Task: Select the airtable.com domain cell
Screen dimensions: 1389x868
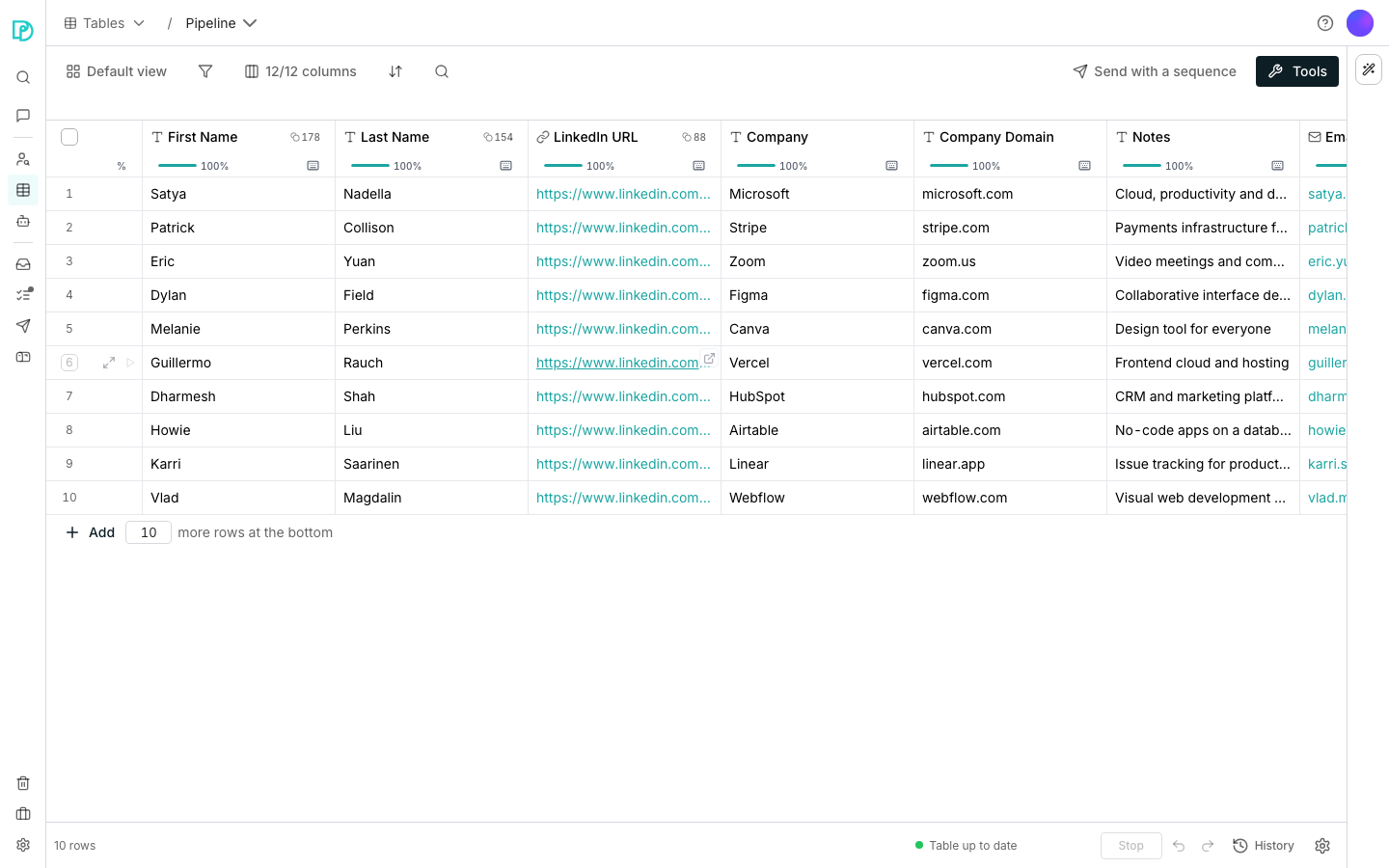Action: tap(1010, 430)
